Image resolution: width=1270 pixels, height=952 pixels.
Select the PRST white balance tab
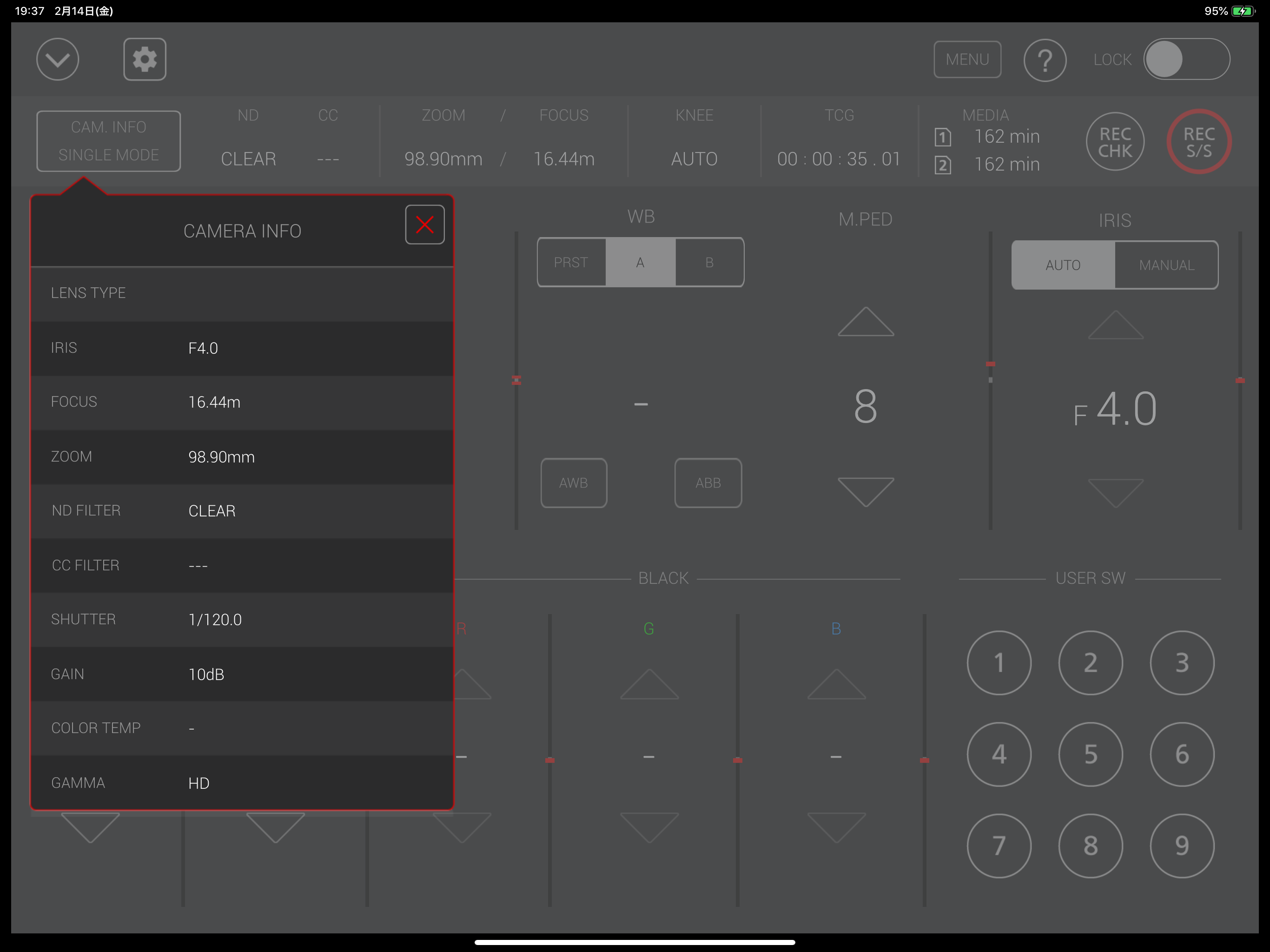click(x=571, y=262)
